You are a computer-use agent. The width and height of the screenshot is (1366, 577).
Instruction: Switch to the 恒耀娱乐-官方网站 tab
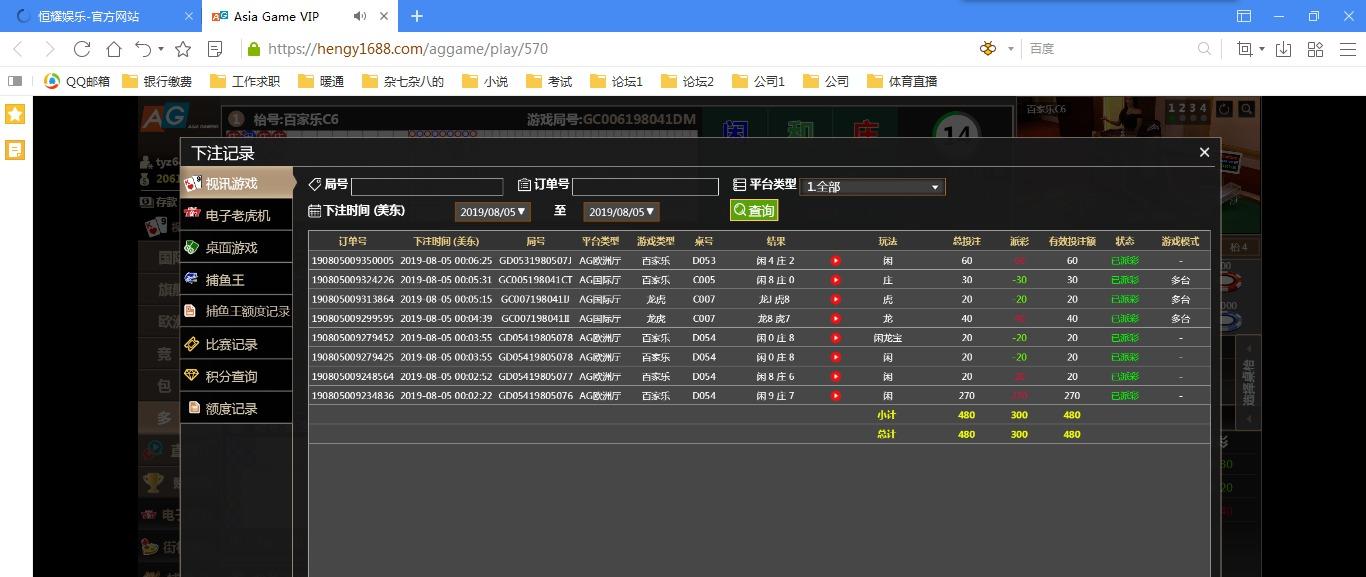100,16
